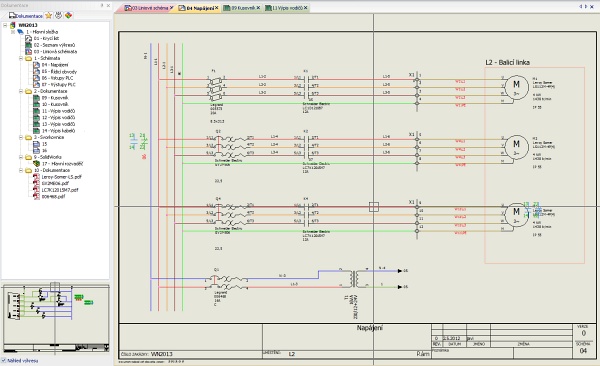The width and height of the screenshot is (600, 366).
Task: Collapse the WG2013 project root node
Action: [x=5, y=25]
